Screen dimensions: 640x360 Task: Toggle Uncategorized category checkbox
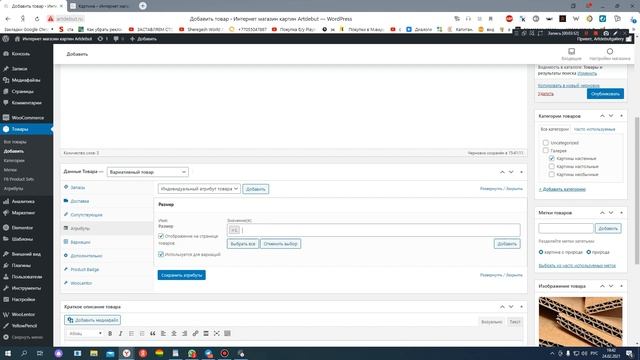click(546, 143)
